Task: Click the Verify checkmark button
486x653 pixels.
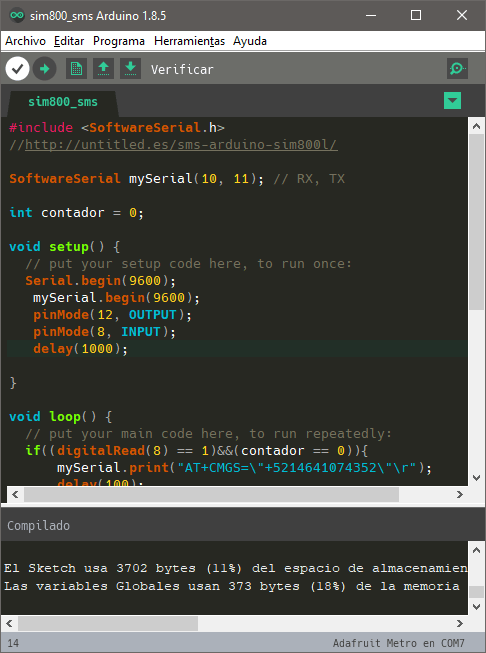Action: [x=17, y=69]
